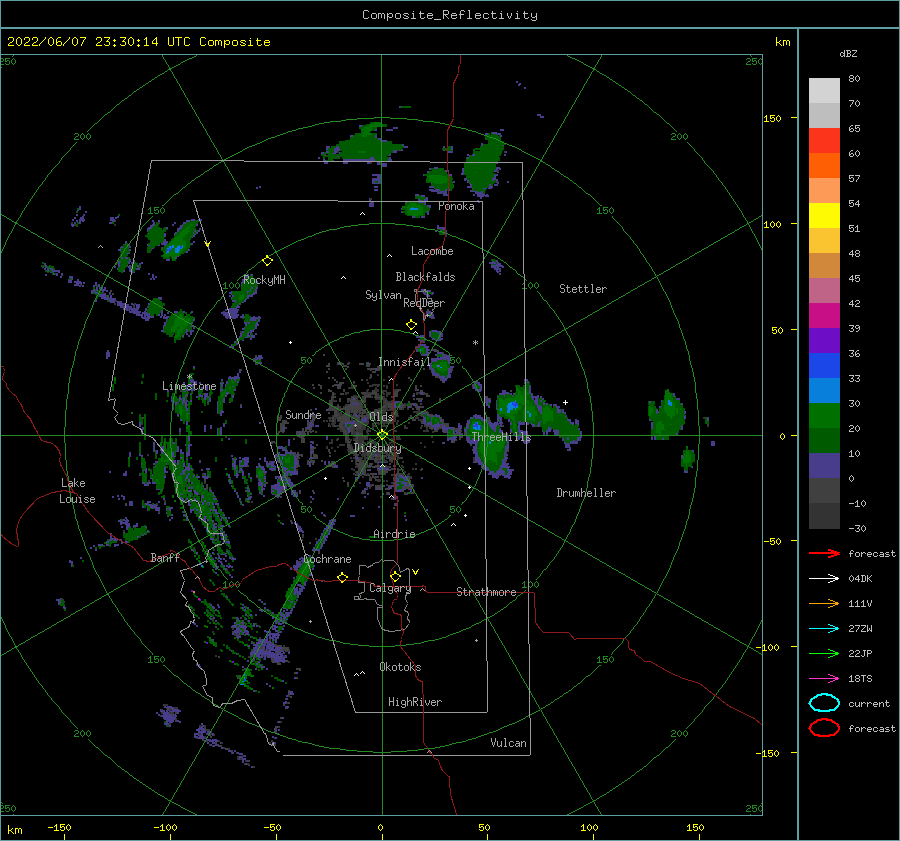
Task: Click the yellow diamond marker above Calgary
Action: [395, 576]
